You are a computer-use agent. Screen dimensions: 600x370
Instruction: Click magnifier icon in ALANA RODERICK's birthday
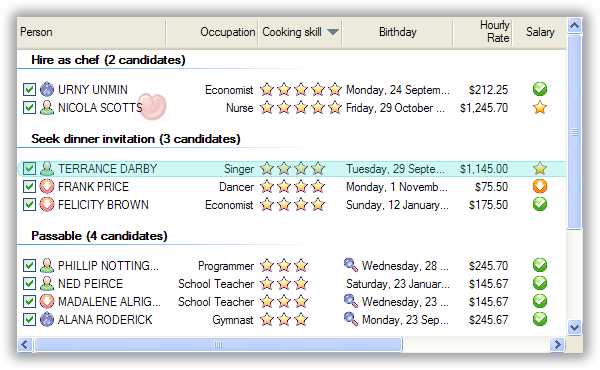(351, 319)
